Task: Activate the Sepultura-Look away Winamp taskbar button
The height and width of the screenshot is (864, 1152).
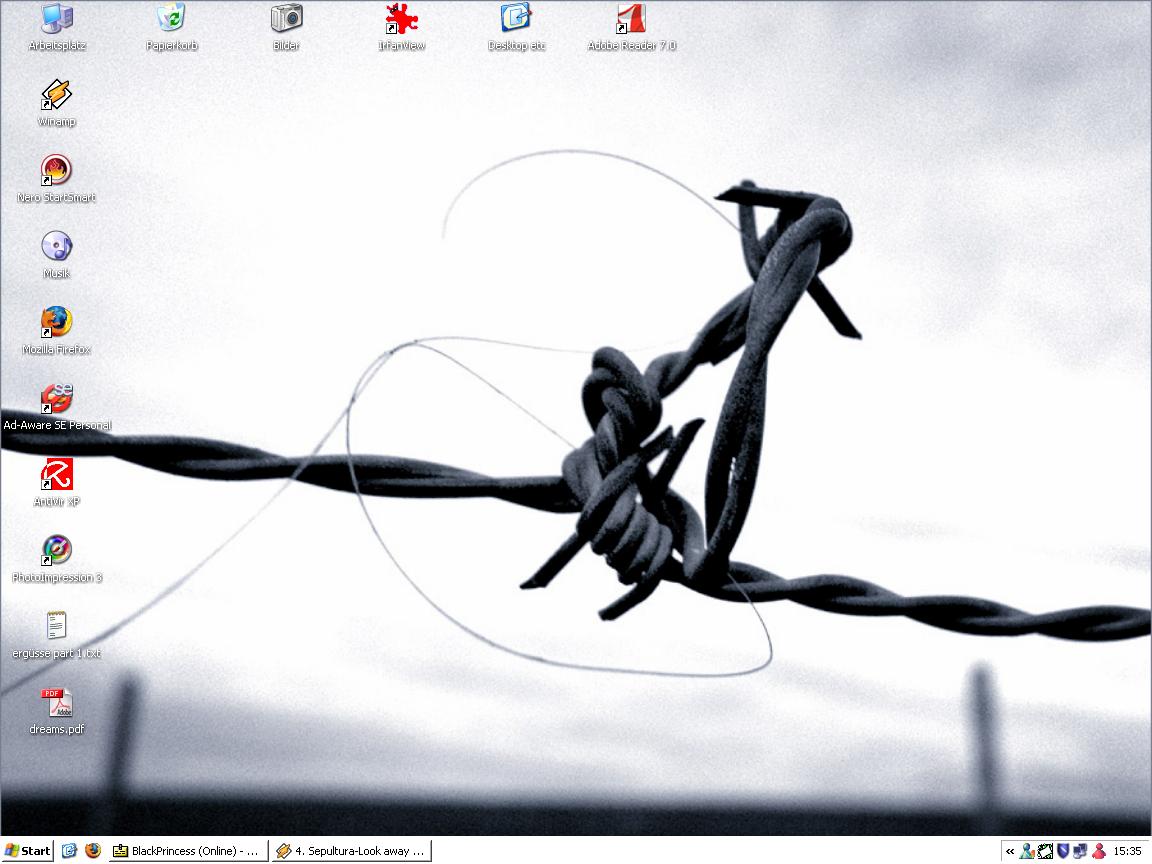Action: (x=351, y=851)
